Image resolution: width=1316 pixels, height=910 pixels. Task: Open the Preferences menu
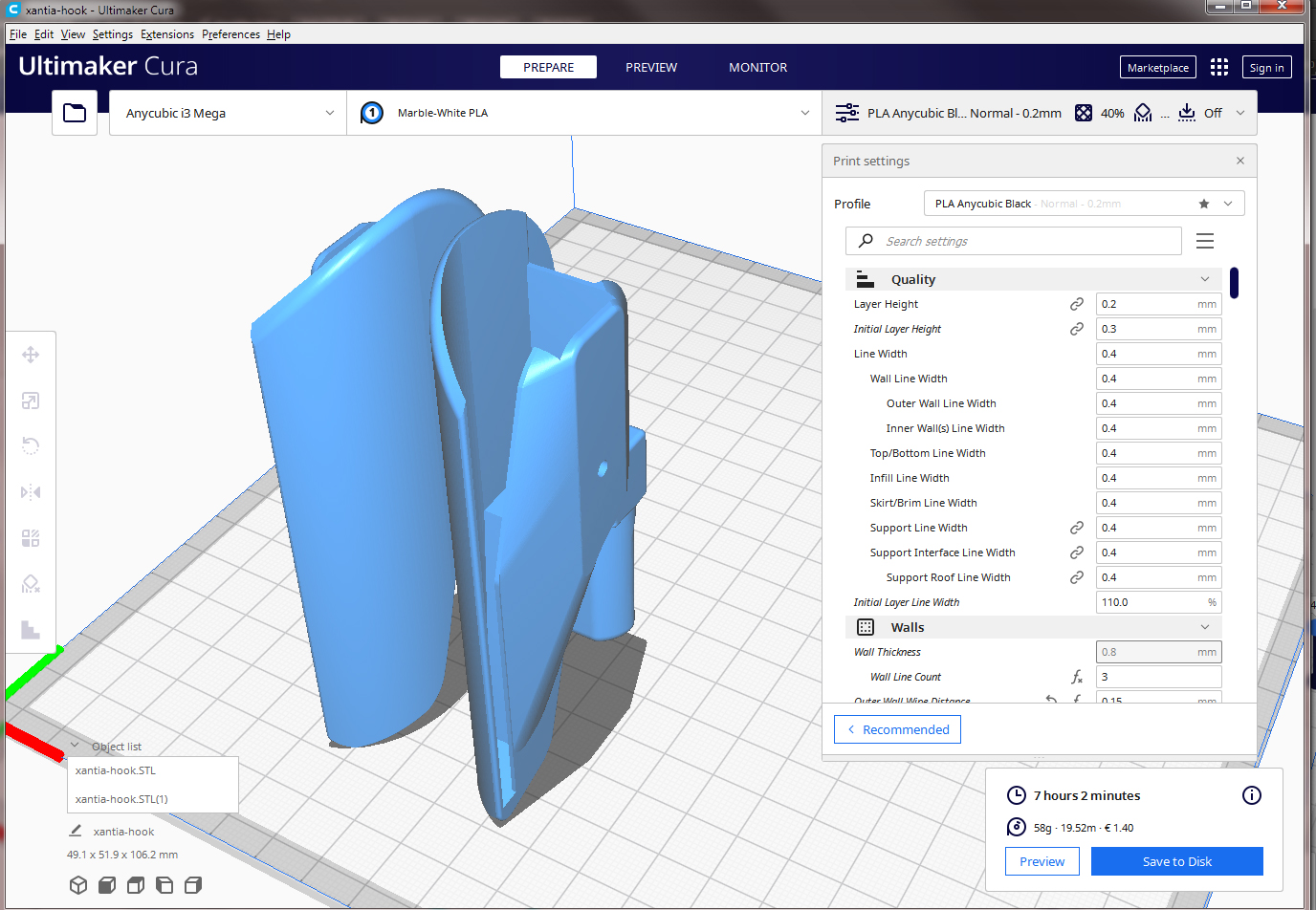(x=230, y=34)
